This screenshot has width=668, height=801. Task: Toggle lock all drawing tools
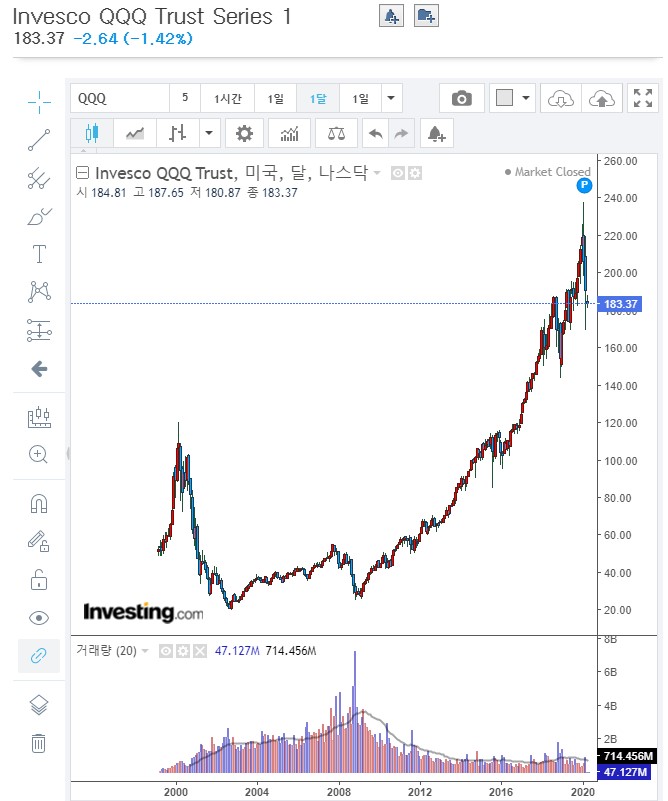coord(39,579)
